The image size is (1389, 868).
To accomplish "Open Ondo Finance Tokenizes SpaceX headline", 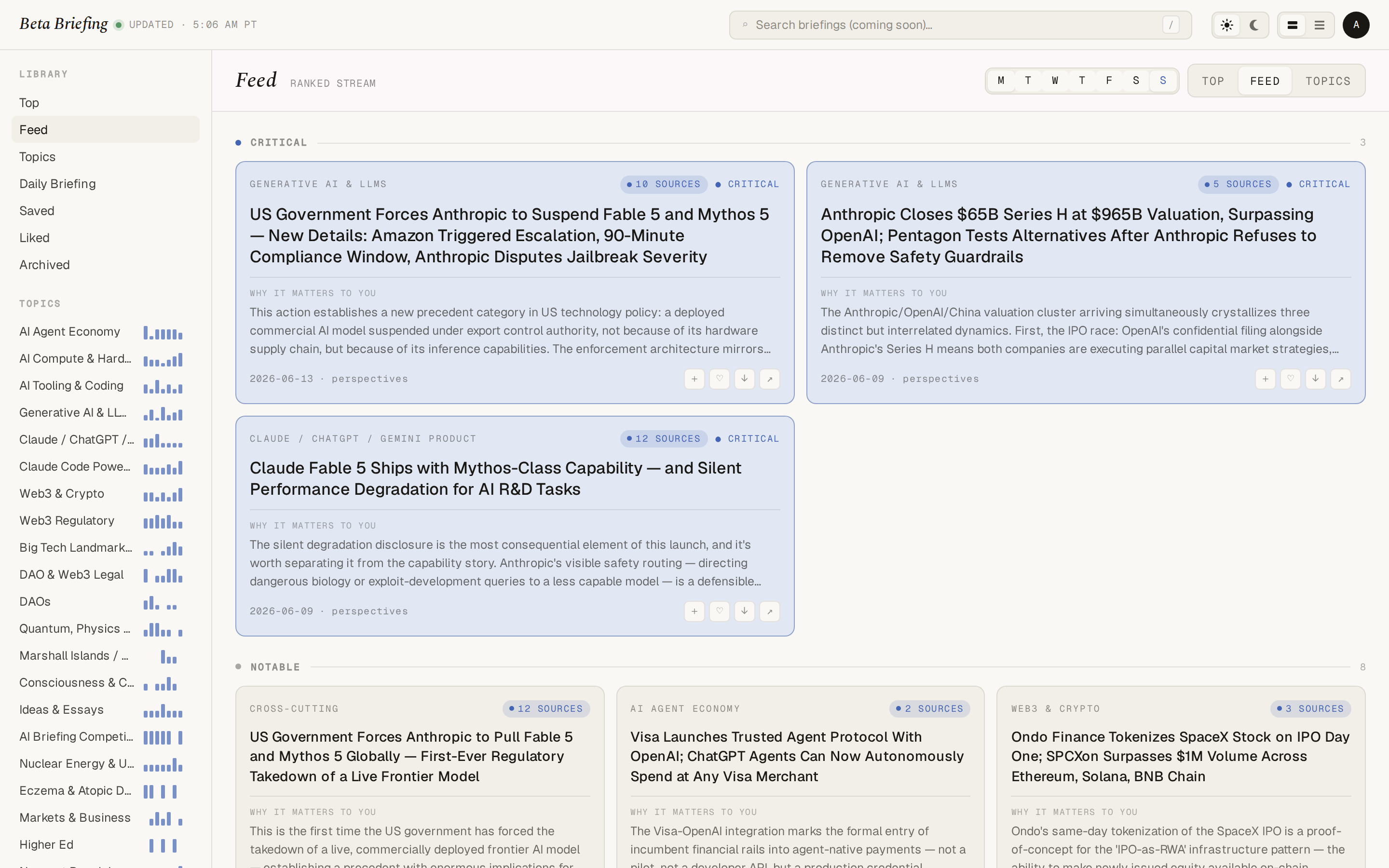I will tap(1180, 757).
